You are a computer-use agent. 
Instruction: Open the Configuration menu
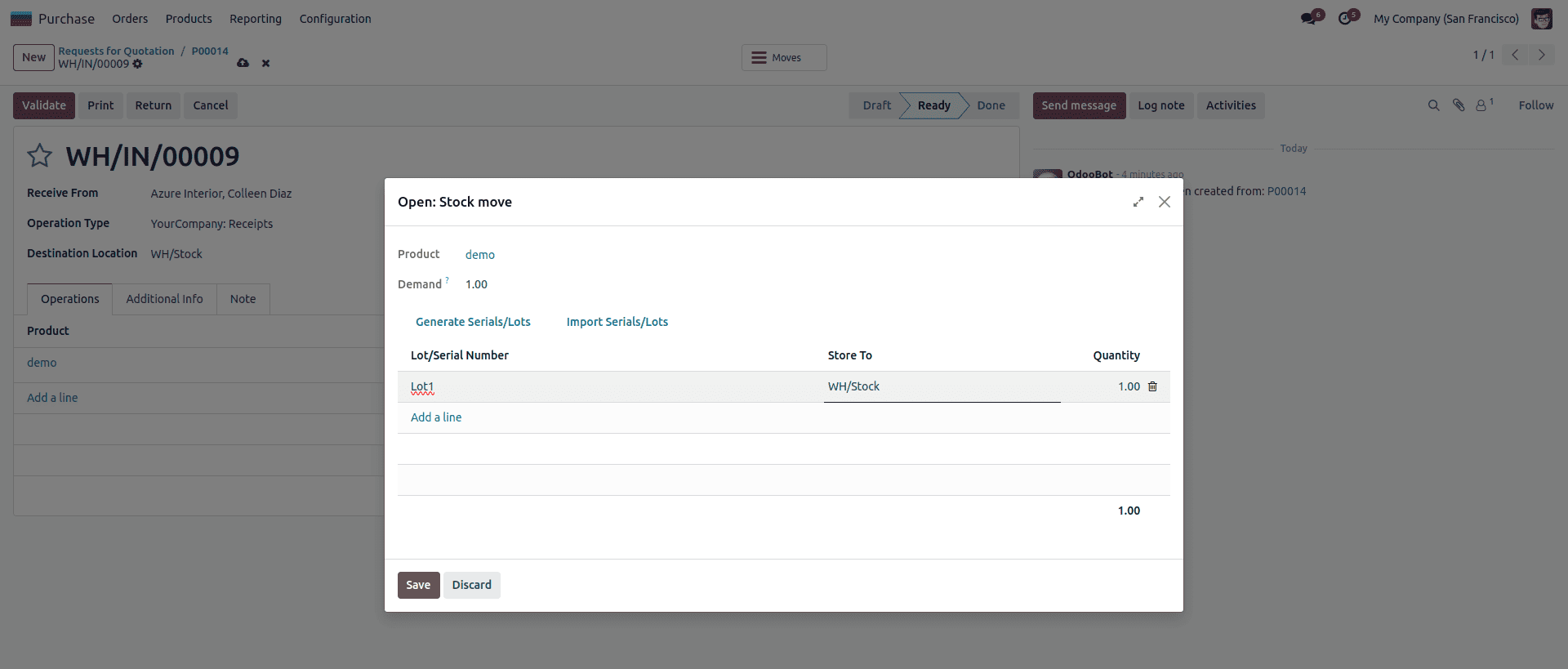335,18
